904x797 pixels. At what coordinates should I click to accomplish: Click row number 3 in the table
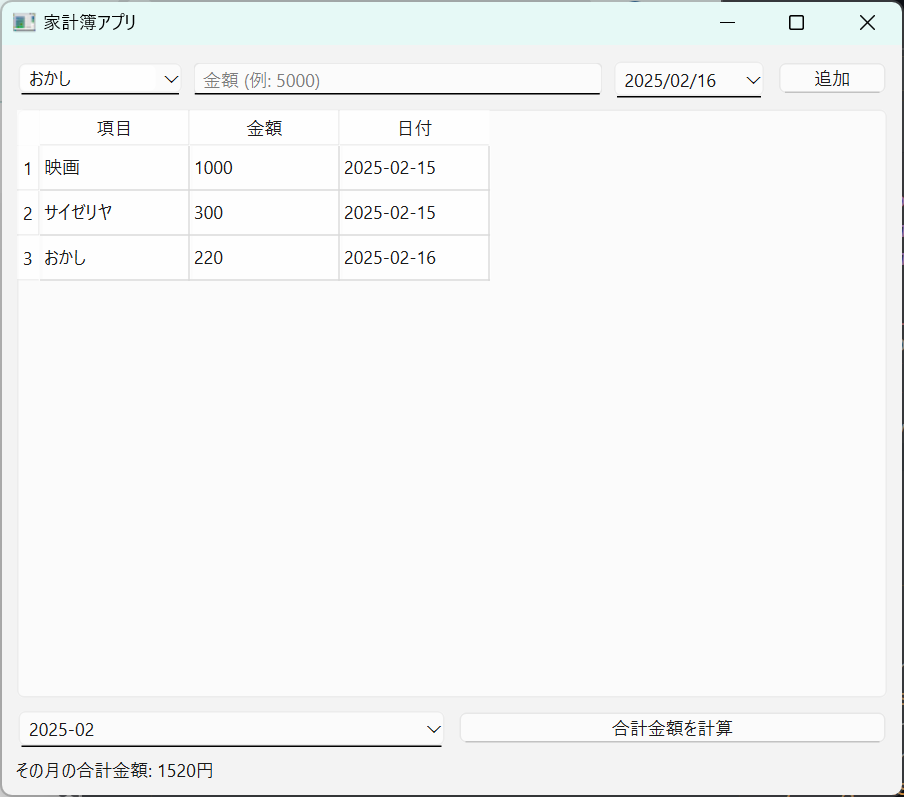coord(27,257)
